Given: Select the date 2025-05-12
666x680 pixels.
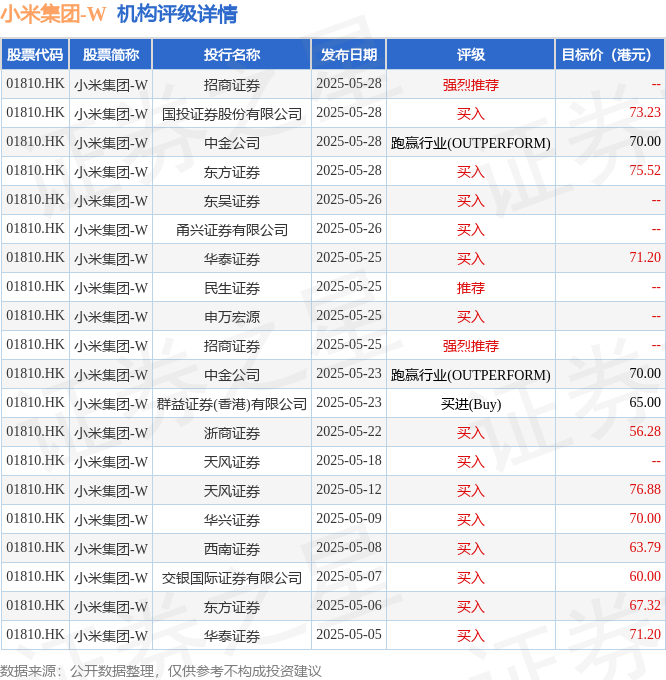Looking at the screenshot, I should [349, 490].
